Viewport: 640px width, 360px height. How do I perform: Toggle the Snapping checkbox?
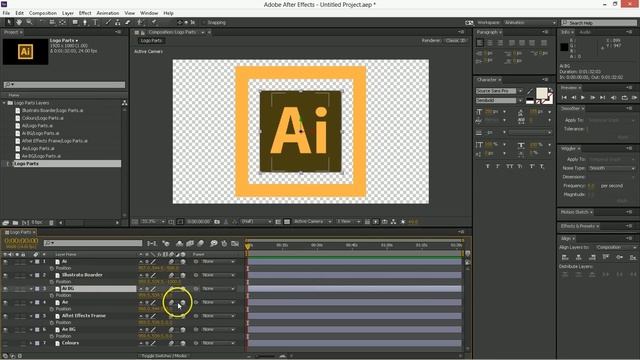pos(204,22)
